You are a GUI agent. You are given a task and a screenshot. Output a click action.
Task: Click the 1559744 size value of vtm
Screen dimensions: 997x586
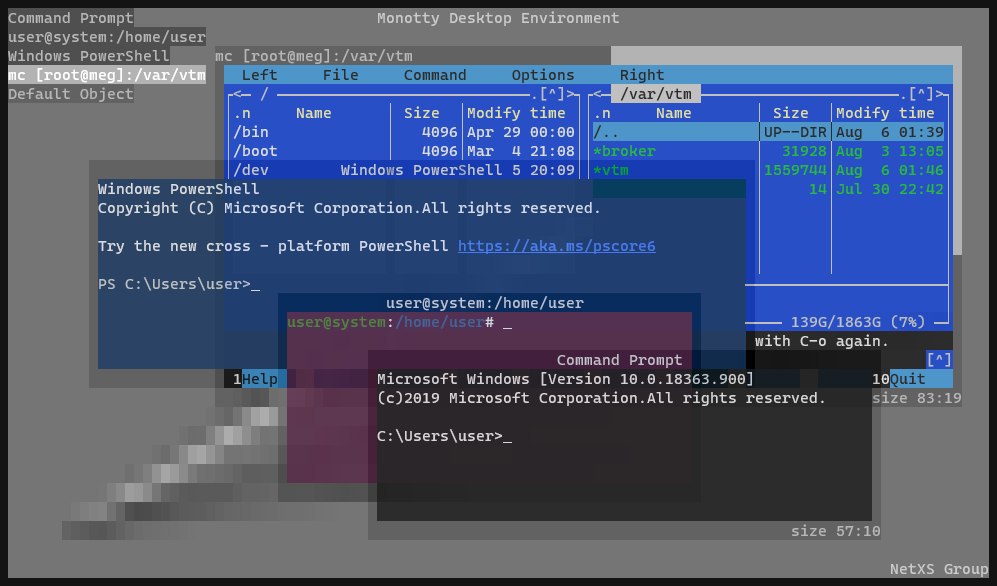click(x=795, y=170)
